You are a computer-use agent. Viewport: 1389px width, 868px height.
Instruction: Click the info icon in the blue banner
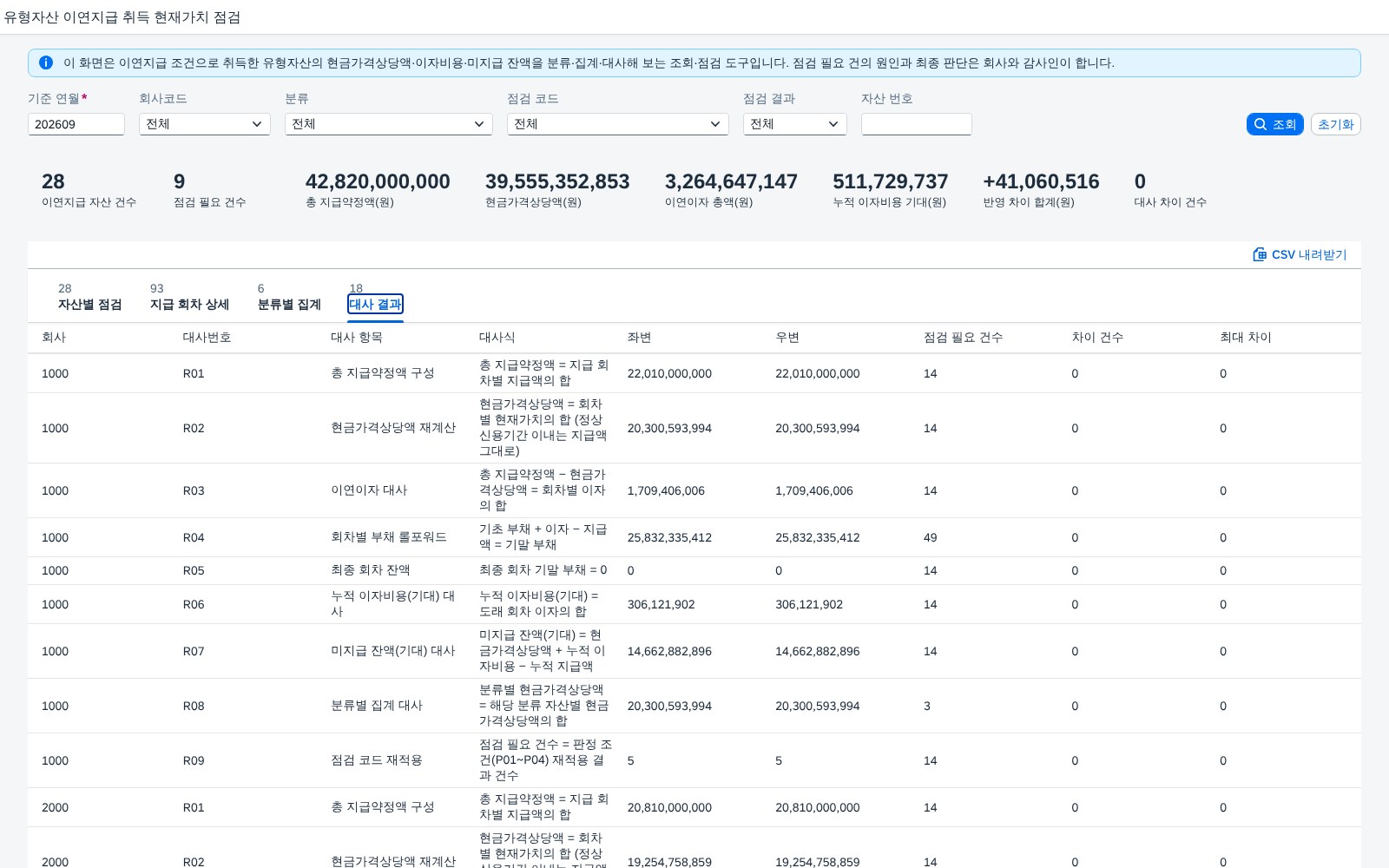[46, 62]
